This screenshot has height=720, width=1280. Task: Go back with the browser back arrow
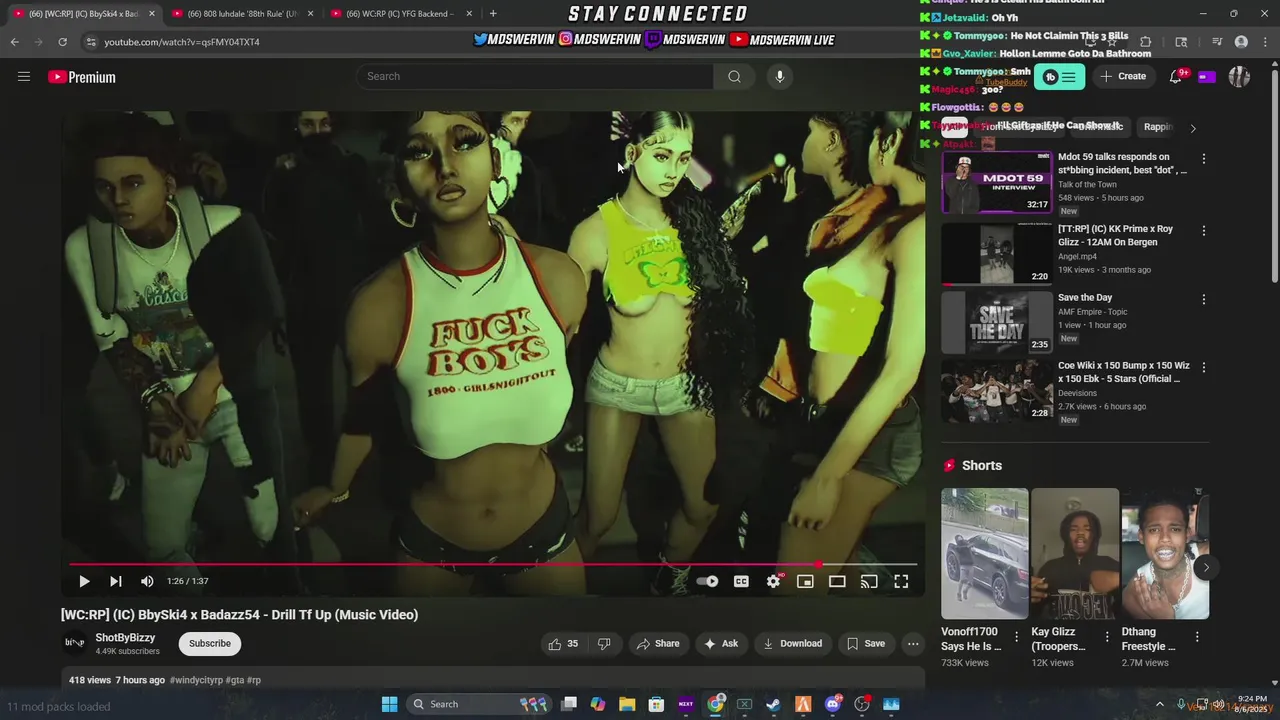(x=15, y=42)
